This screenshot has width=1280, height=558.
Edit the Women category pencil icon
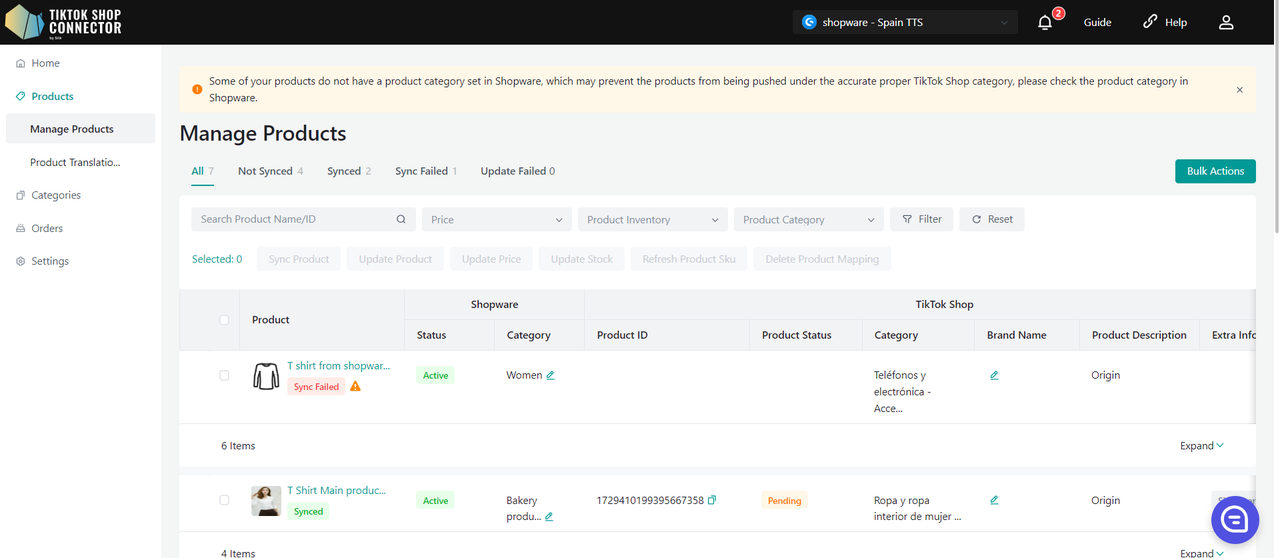click(x=551, y=375)
